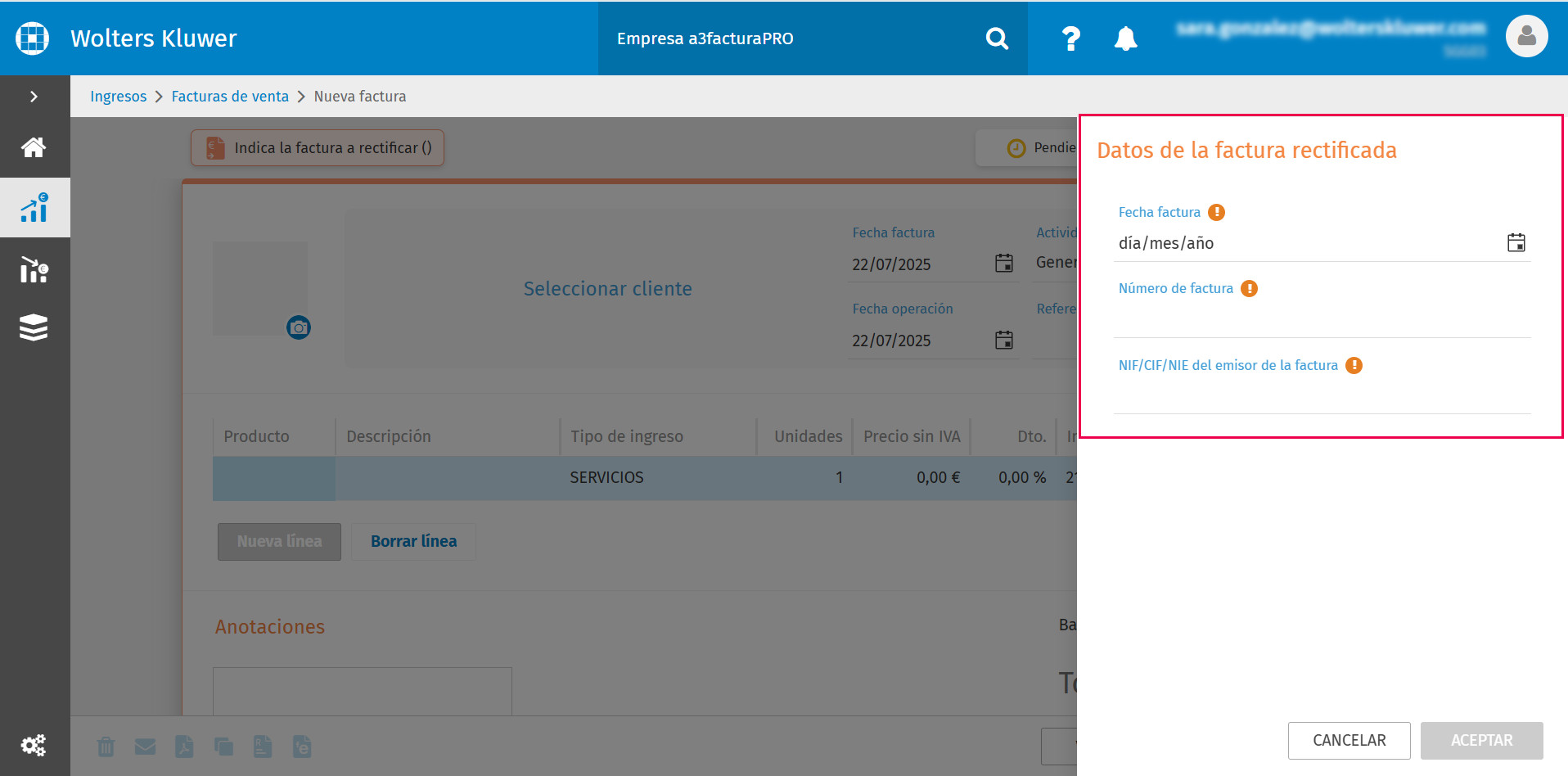Click the camera icon to upload logo
1568x776 pixels.
coord(299,327)
